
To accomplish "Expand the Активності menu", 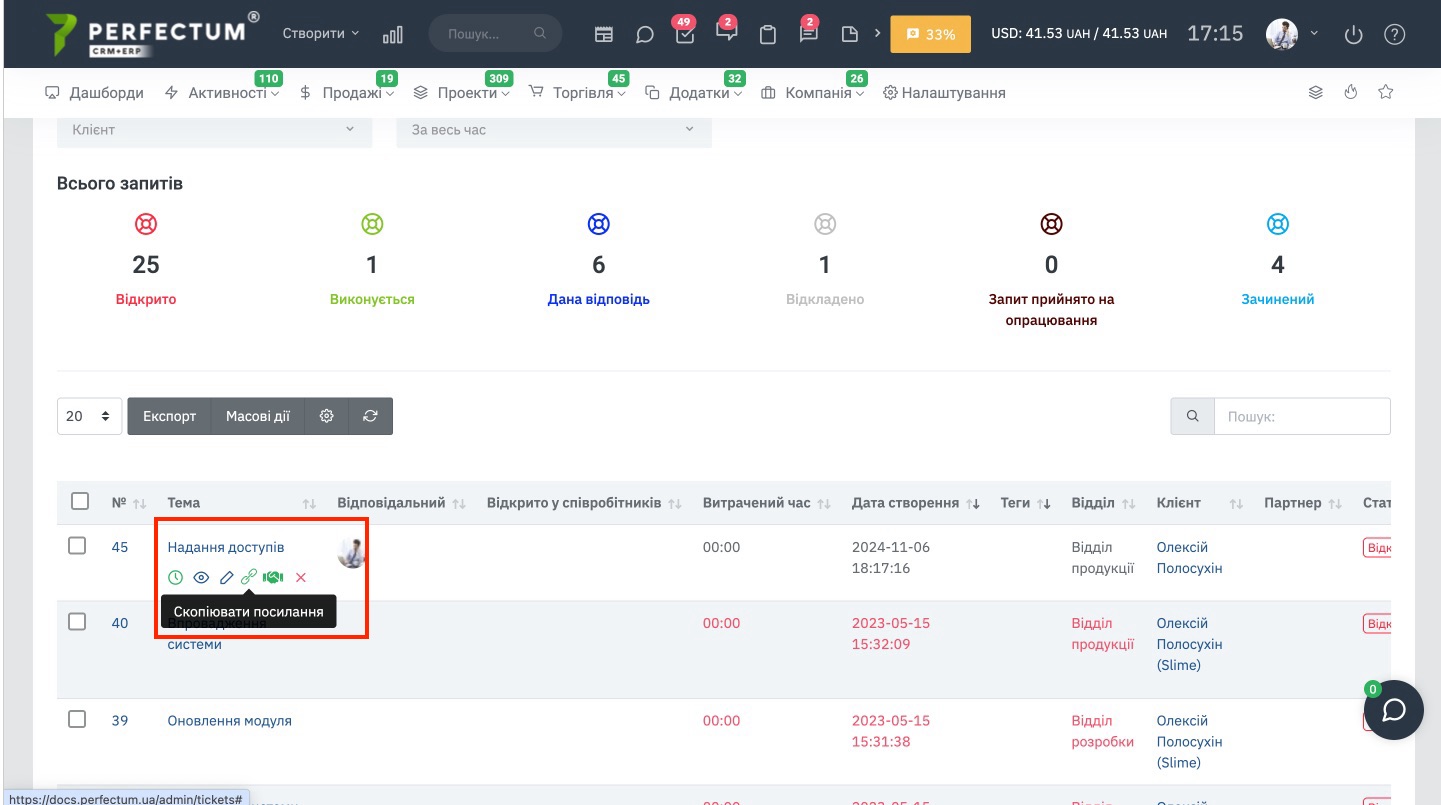I will [x=221, y=93].
